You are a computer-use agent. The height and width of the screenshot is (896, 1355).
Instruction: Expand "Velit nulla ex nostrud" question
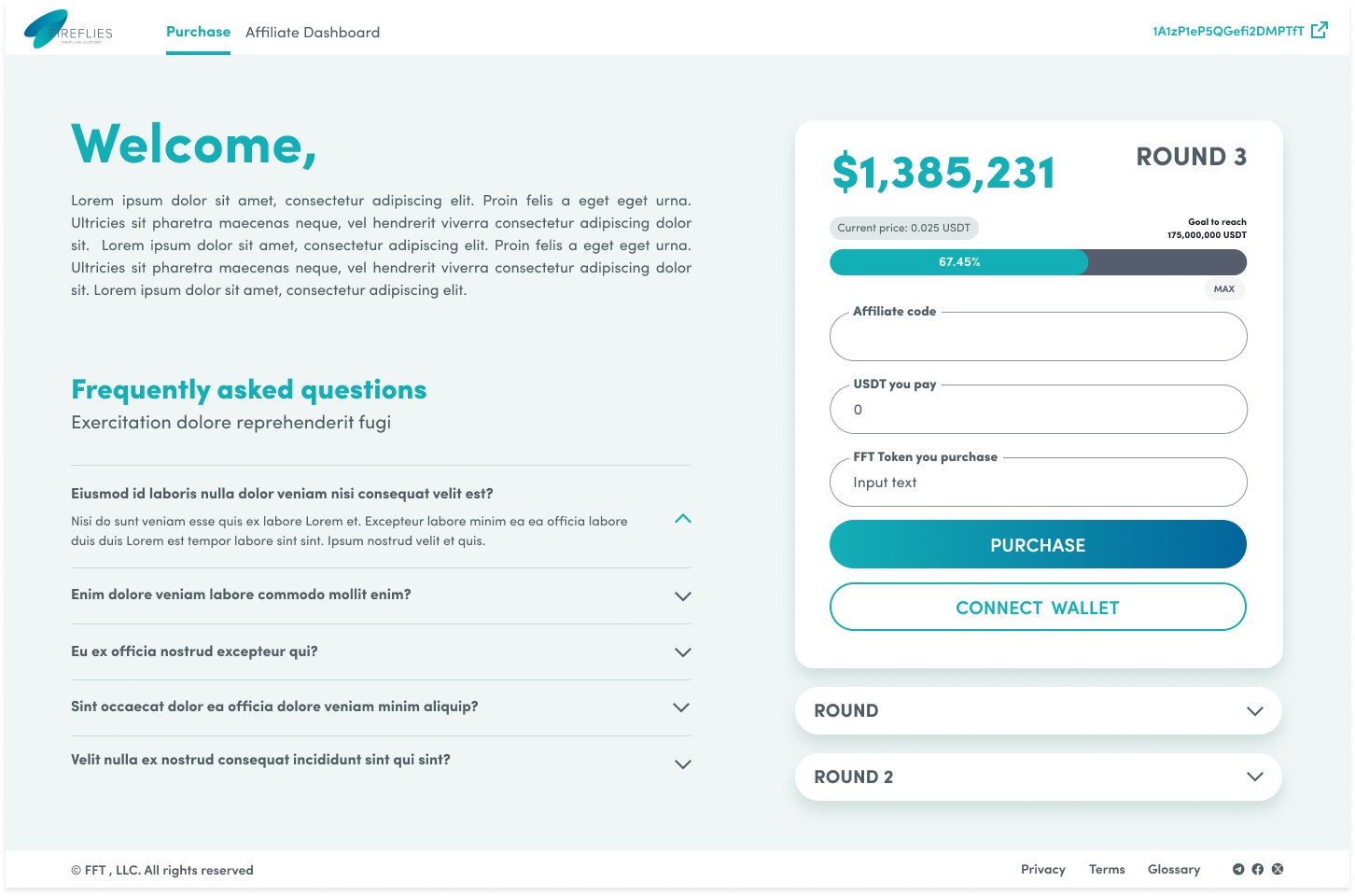click(683, 764)
